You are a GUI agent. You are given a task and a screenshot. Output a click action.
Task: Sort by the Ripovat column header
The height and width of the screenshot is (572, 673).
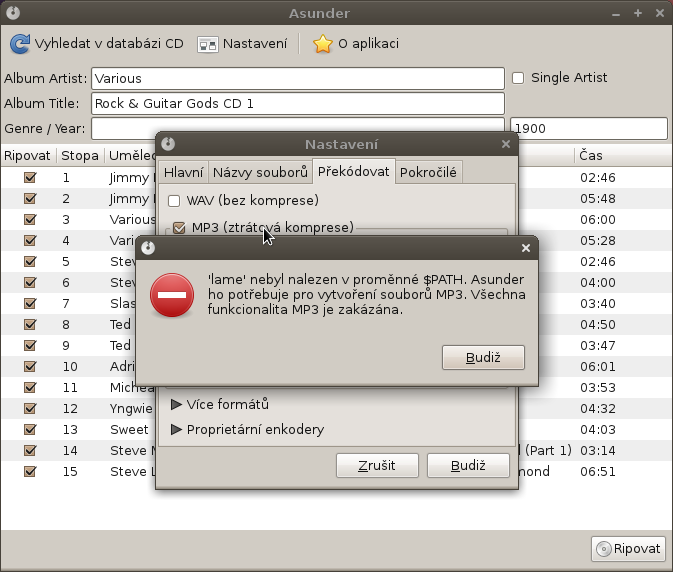click(x=28, y=155)
